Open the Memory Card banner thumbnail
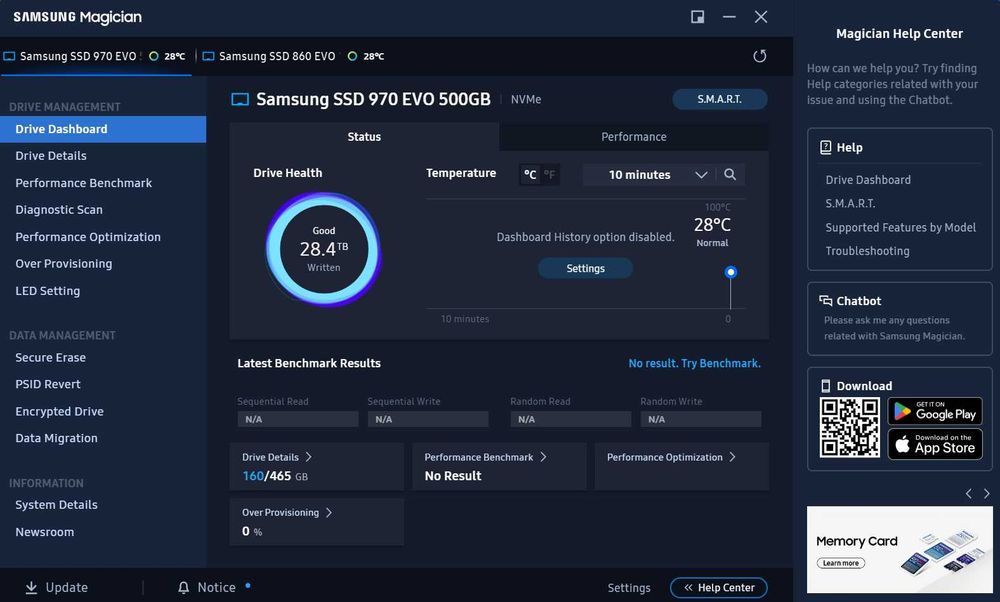The width and height of the screenshot is (1000, 602). tap(899, 550)
